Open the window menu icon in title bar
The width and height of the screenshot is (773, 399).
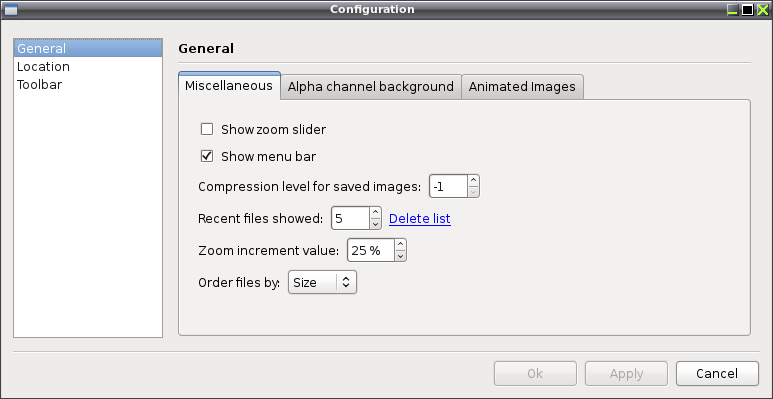point(10,9)
